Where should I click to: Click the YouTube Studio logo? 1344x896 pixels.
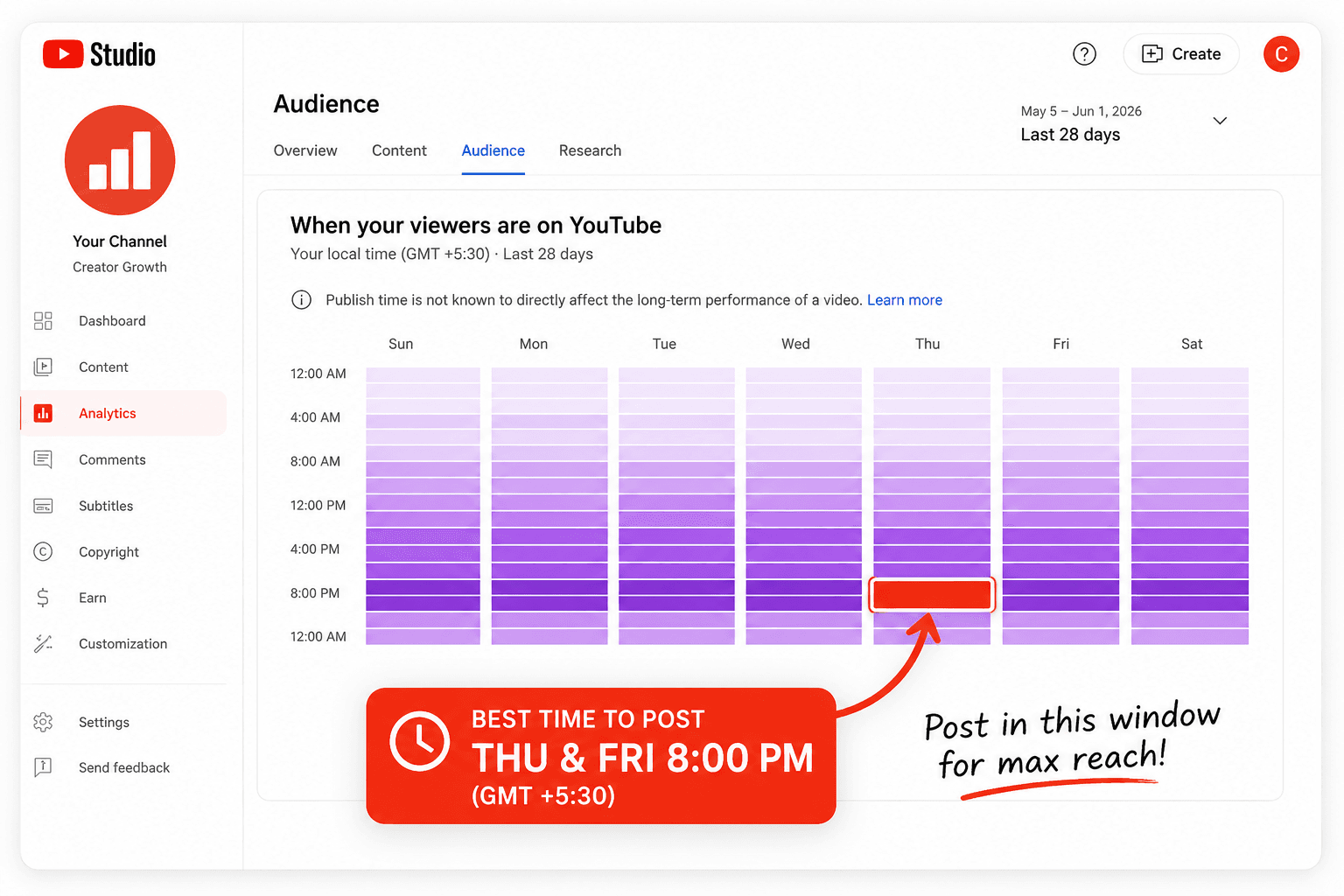(99, 54)
